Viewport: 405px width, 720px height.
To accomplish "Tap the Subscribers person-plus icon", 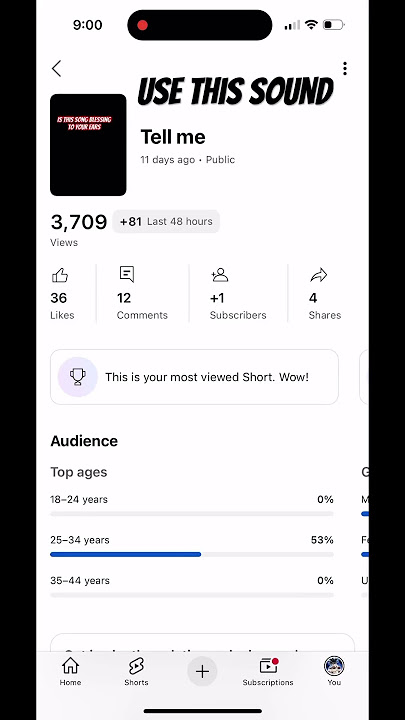I will 219,275.
